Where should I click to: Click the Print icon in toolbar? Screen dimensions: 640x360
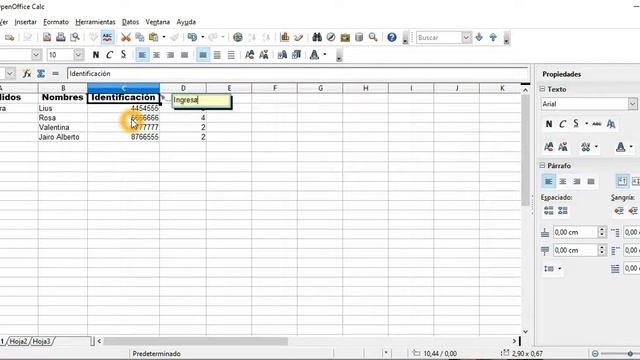(x=61, y=38)
